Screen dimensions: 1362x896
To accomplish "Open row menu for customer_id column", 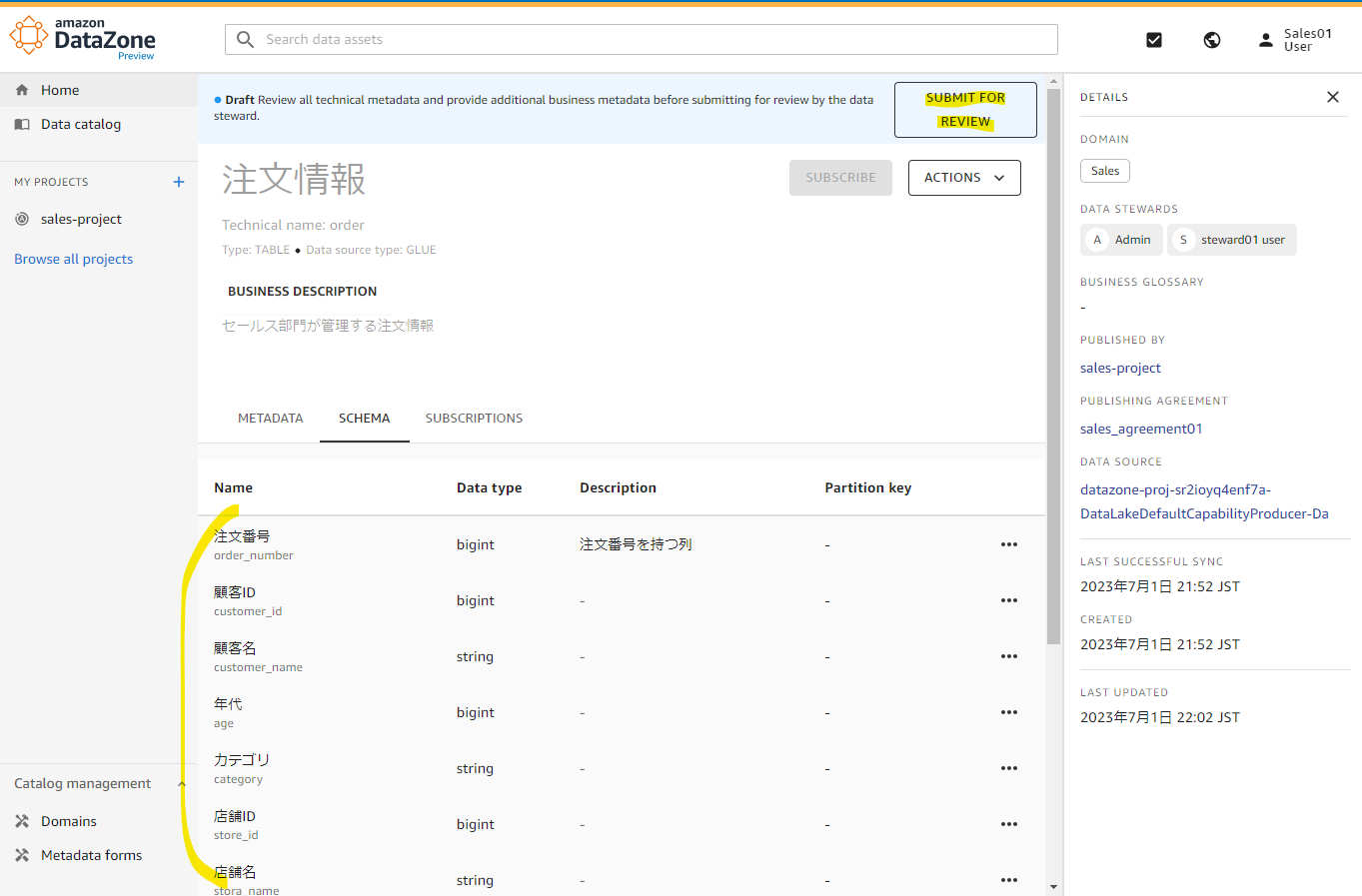I will coord(1009,600).
